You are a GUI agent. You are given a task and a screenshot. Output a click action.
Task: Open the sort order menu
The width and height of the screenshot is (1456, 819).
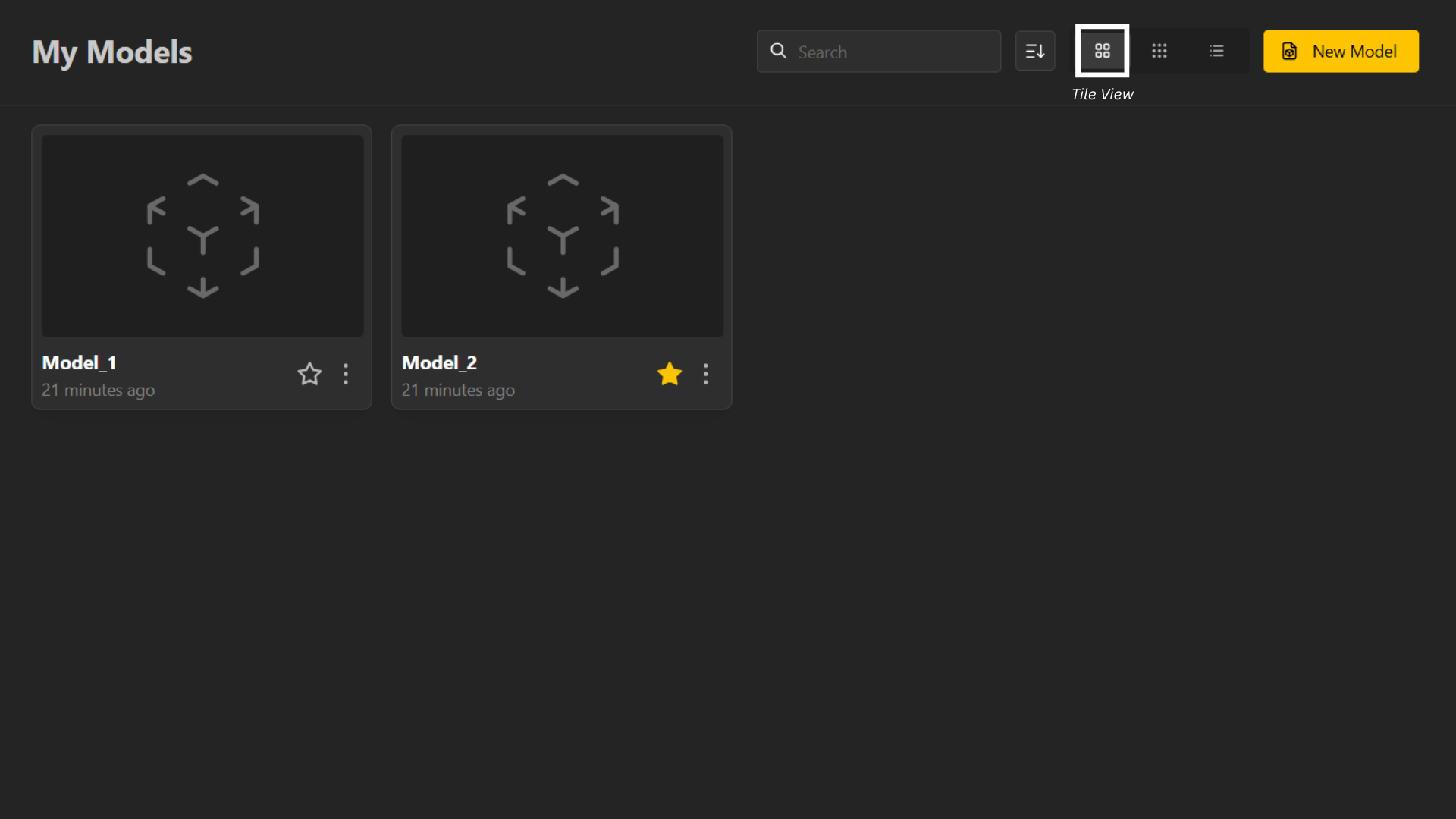[1034, 52]
